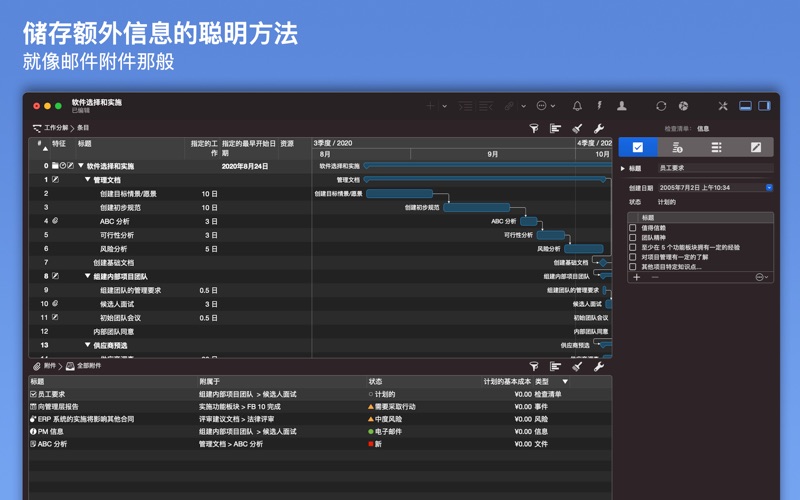Click the notification bell icon in toolbar
Screen dimensions: 800x500
point(577,106)
